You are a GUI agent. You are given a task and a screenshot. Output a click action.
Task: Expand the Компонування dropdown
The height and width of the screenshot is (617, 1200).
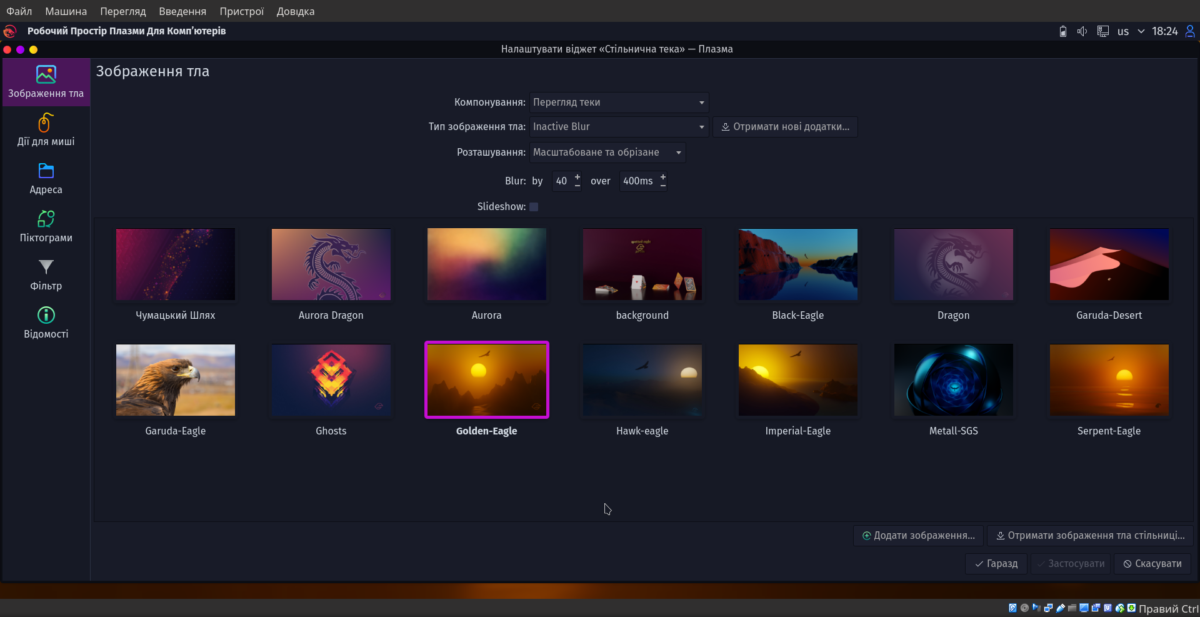click(x=619, y=102)
